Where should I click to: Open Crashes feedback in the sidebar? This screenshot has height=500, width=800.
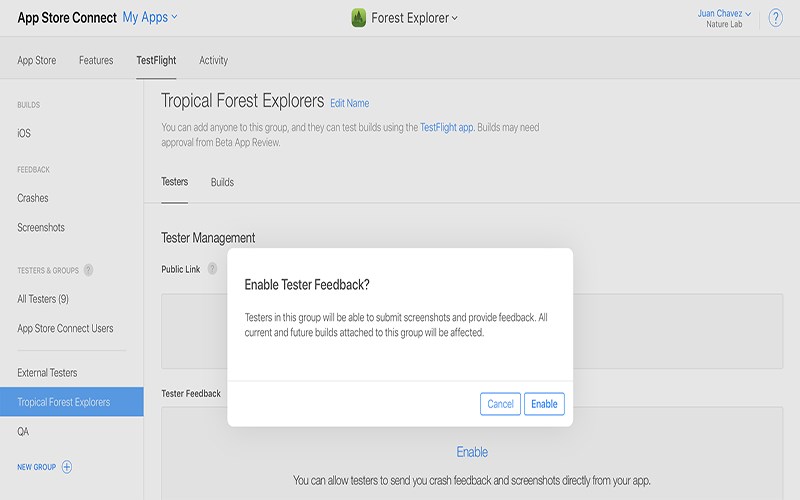33,198
